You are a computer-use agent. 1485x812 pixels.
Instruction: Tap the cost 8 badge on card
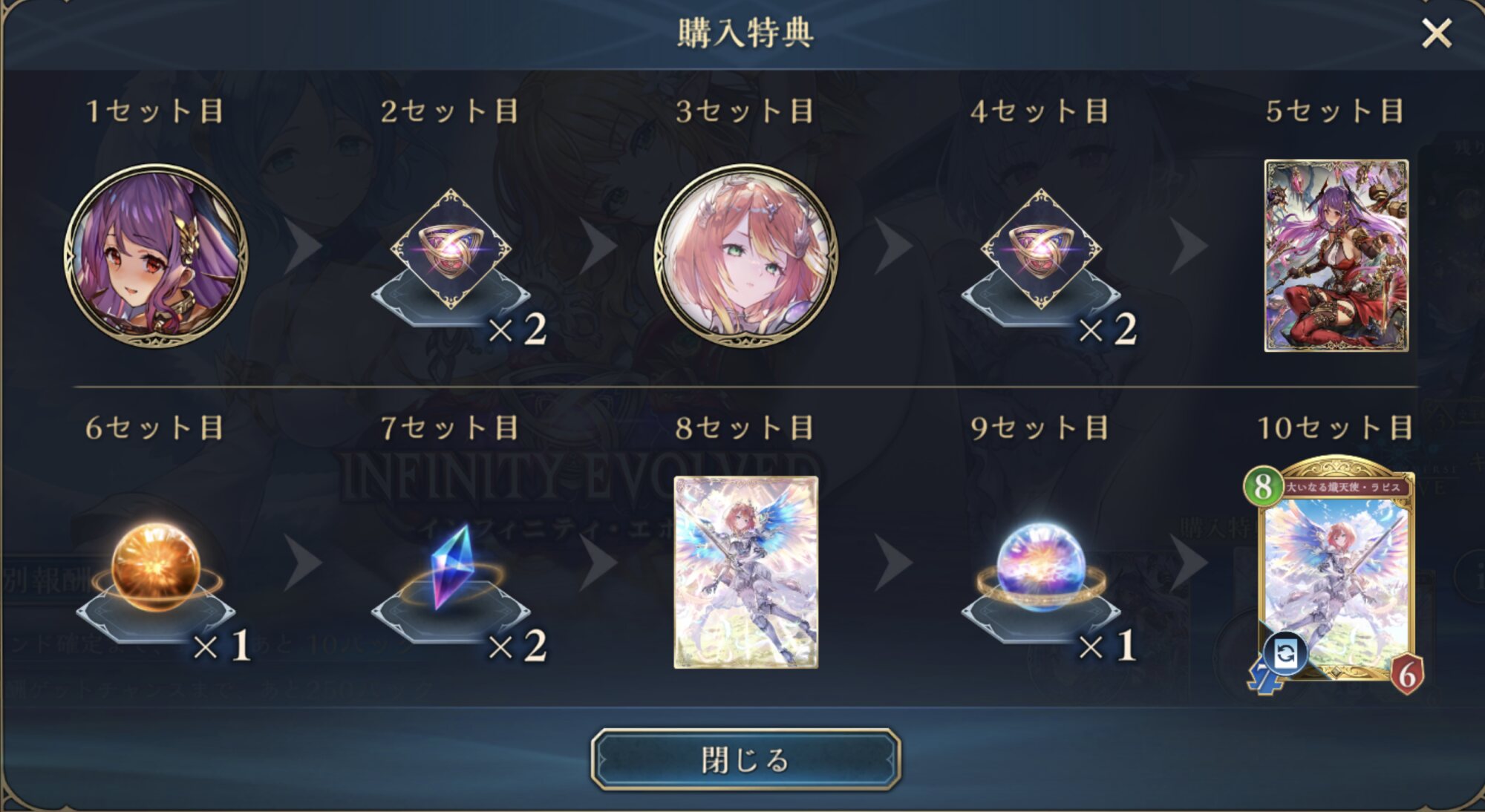click(1263, 487)
